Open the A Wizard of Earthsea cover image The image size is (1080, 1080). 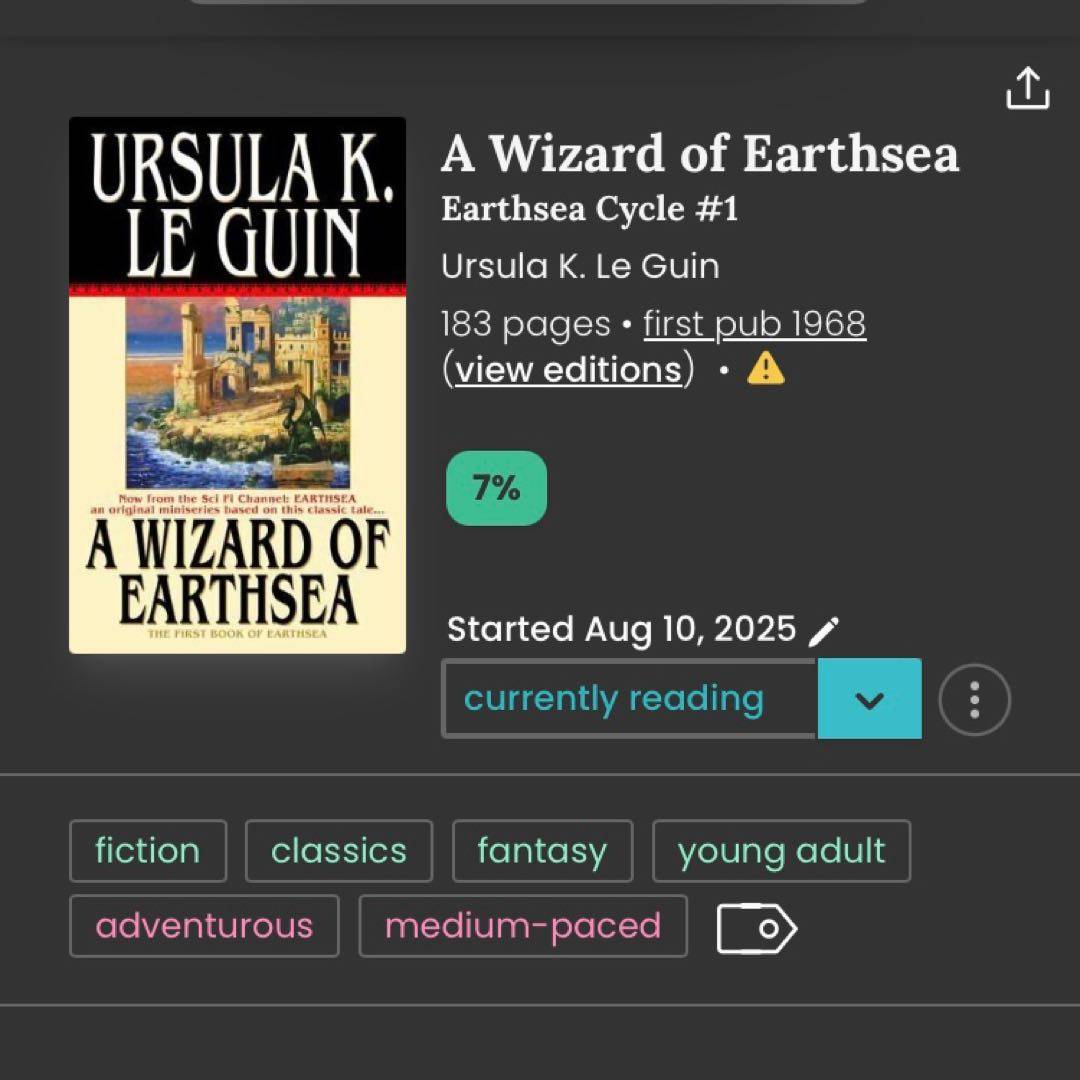[237, 386]
